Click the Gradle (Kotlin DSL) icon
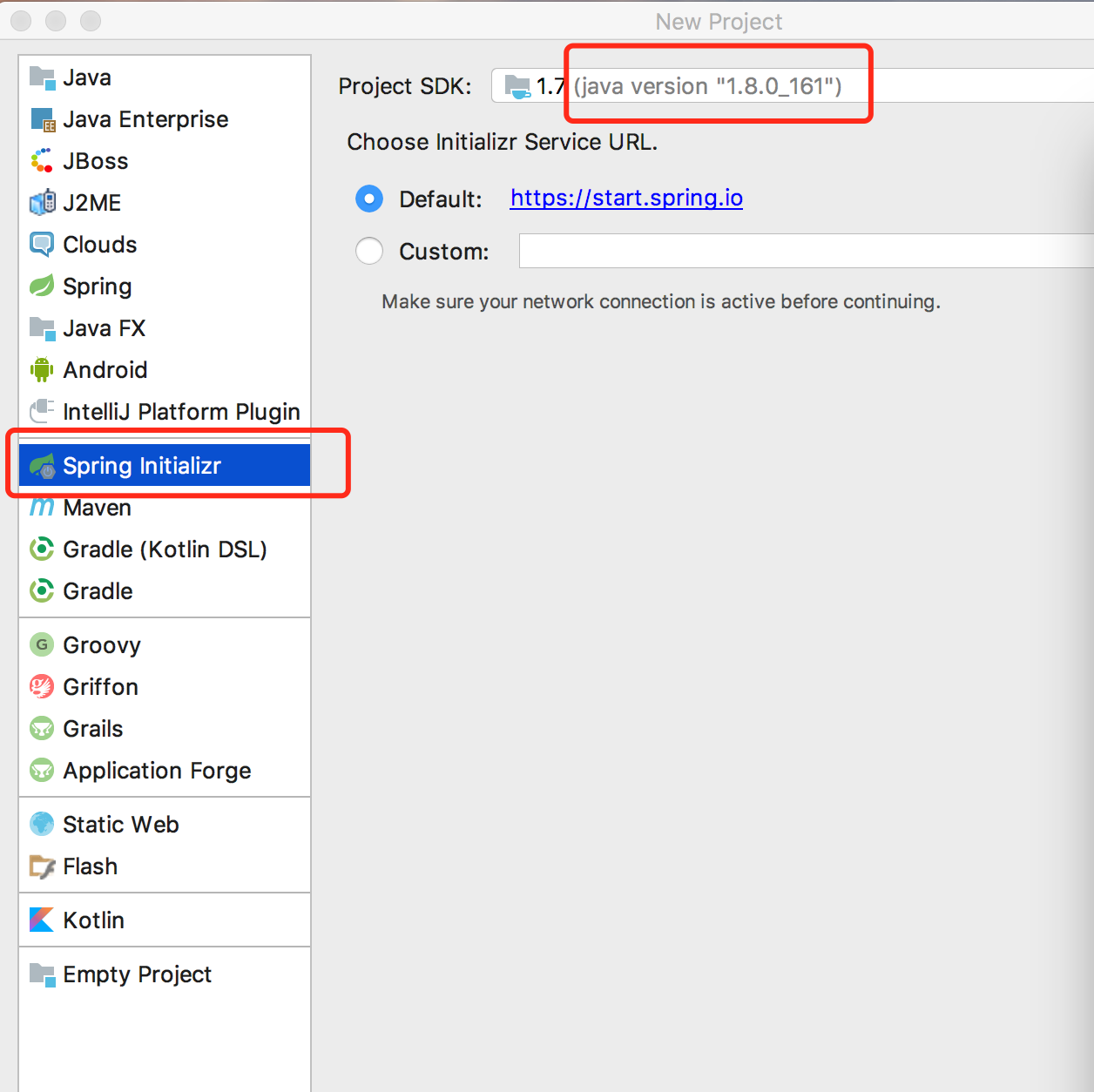 coord(42,549)
